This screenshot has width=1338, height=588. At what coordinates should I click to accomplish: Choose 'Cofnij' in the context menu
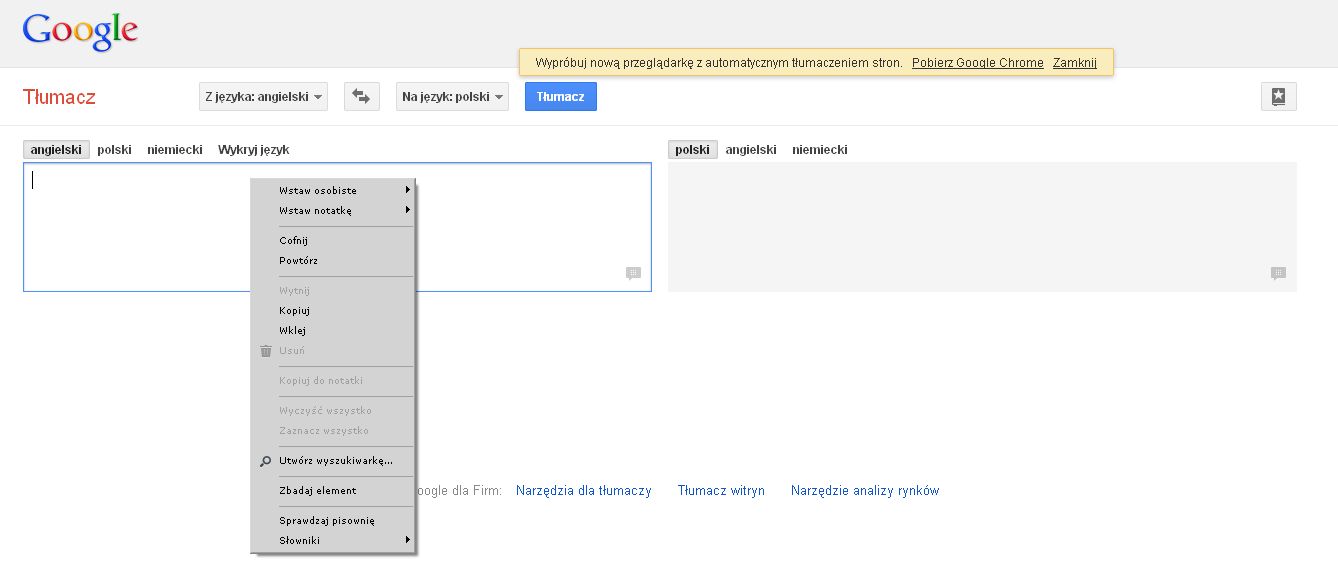pyautogui.click(x=333, y=241)
